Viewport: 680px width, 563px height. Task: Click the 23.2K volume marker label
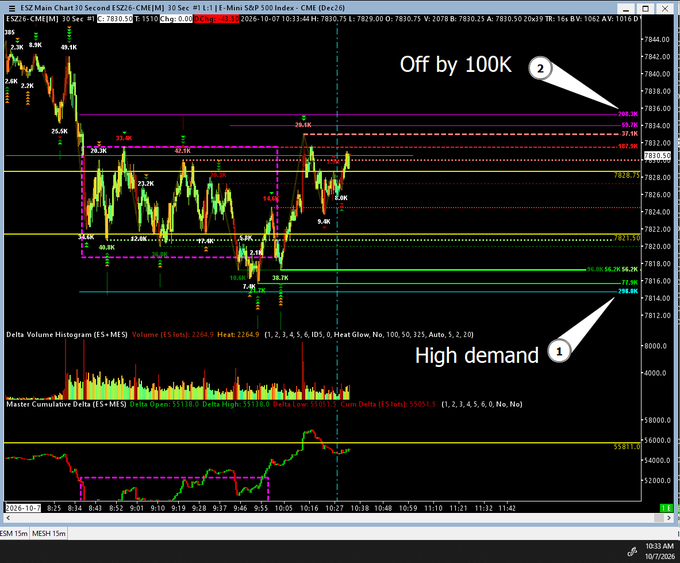coord(146,183)
